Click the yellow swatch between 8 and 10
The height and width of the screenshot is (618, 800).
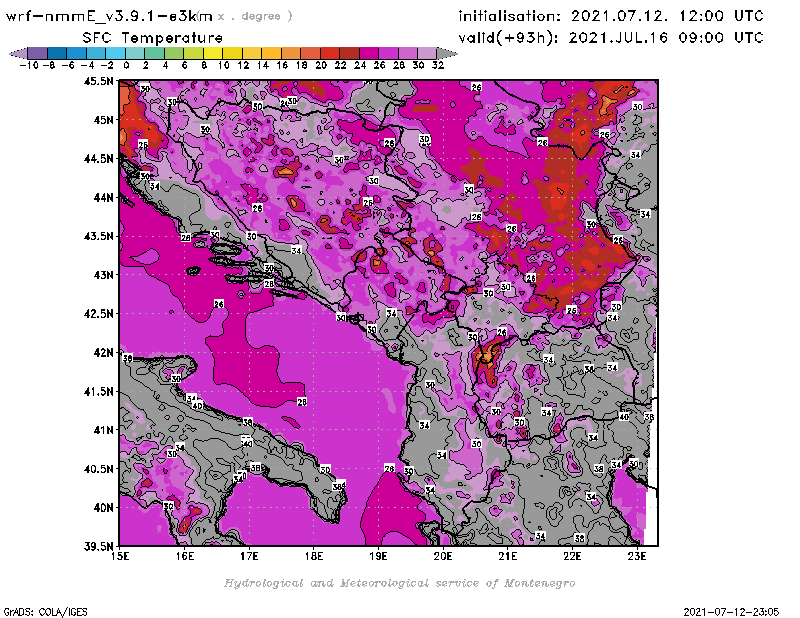click(x=212, y=53)
